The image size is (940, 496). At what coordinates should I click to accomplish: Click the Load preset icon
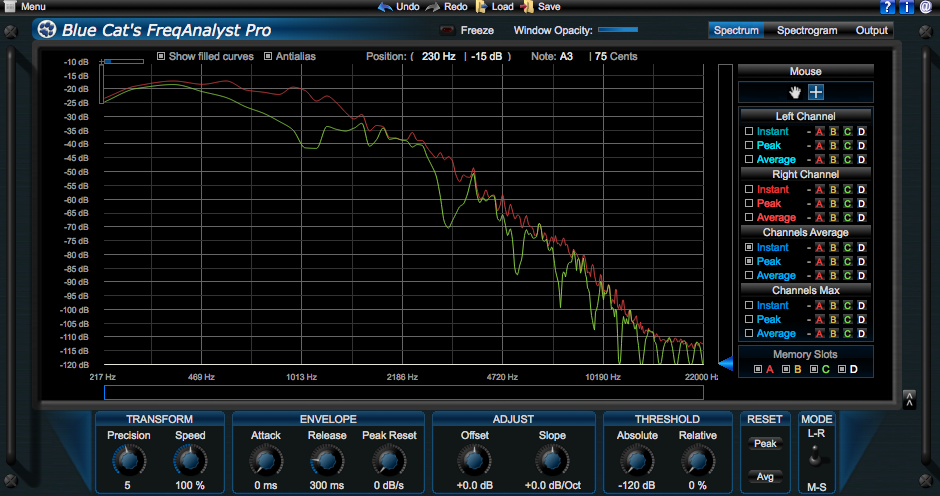click(481, 7)
